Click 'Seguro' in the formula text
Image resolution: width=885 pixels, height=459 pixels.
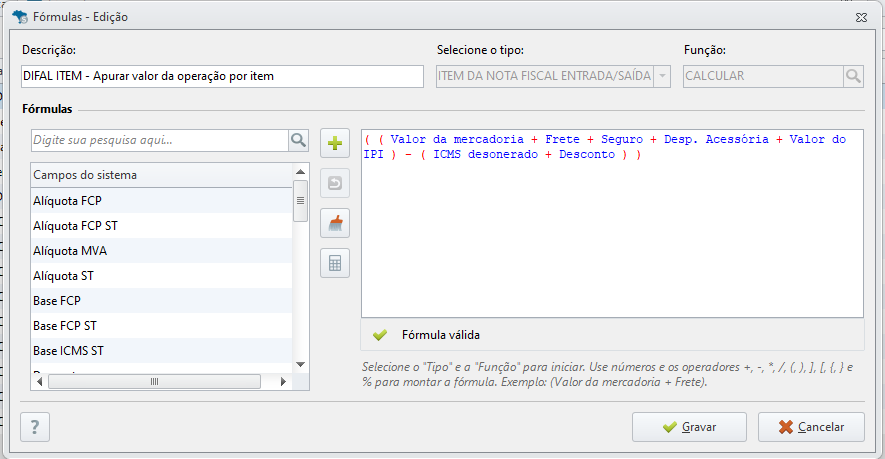point(622,139)
